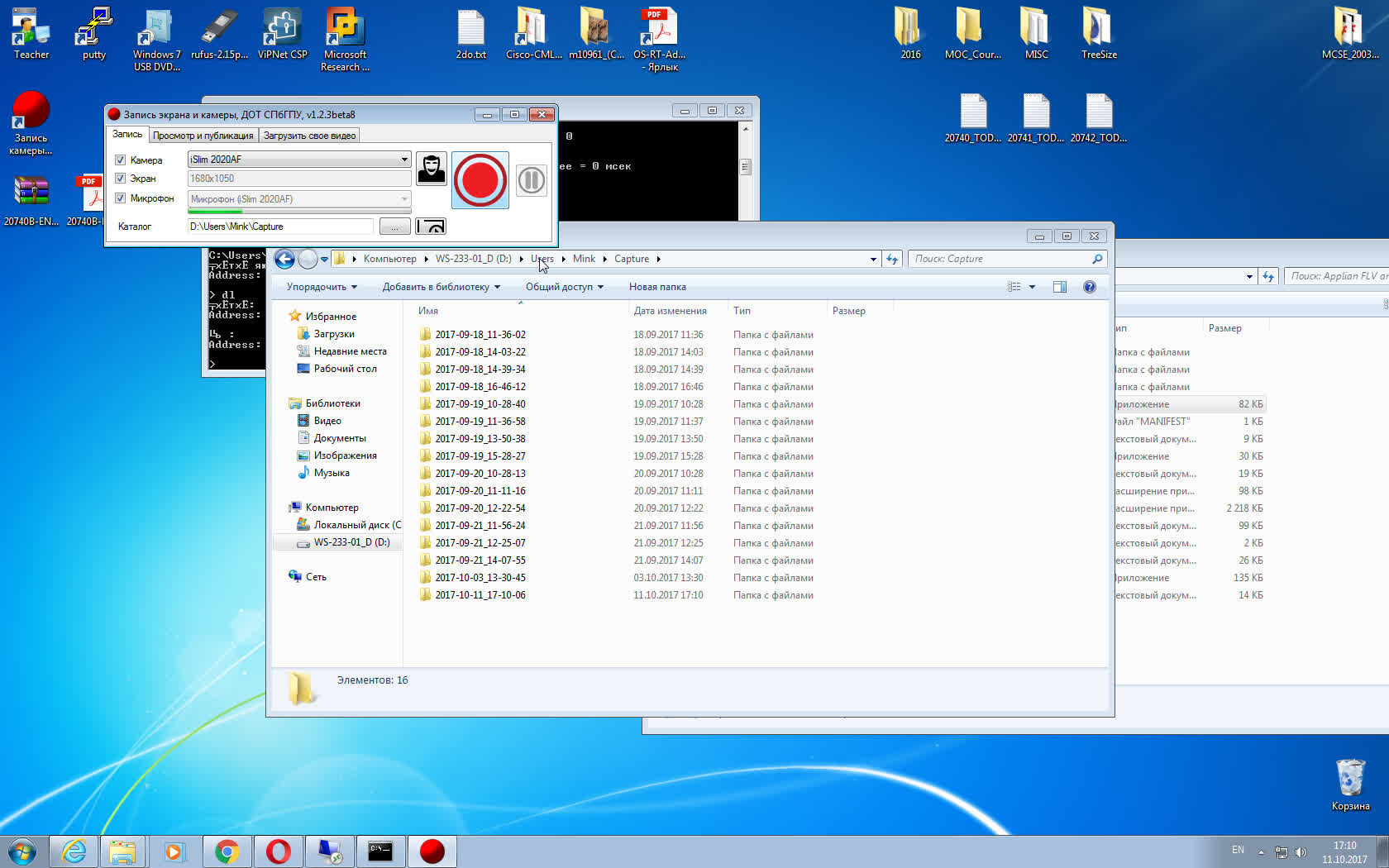Image resolution: width=1389 pixels, height=868 pixels.
Task: Open the Teacher desktop shortcut
Action: point(31,34)
